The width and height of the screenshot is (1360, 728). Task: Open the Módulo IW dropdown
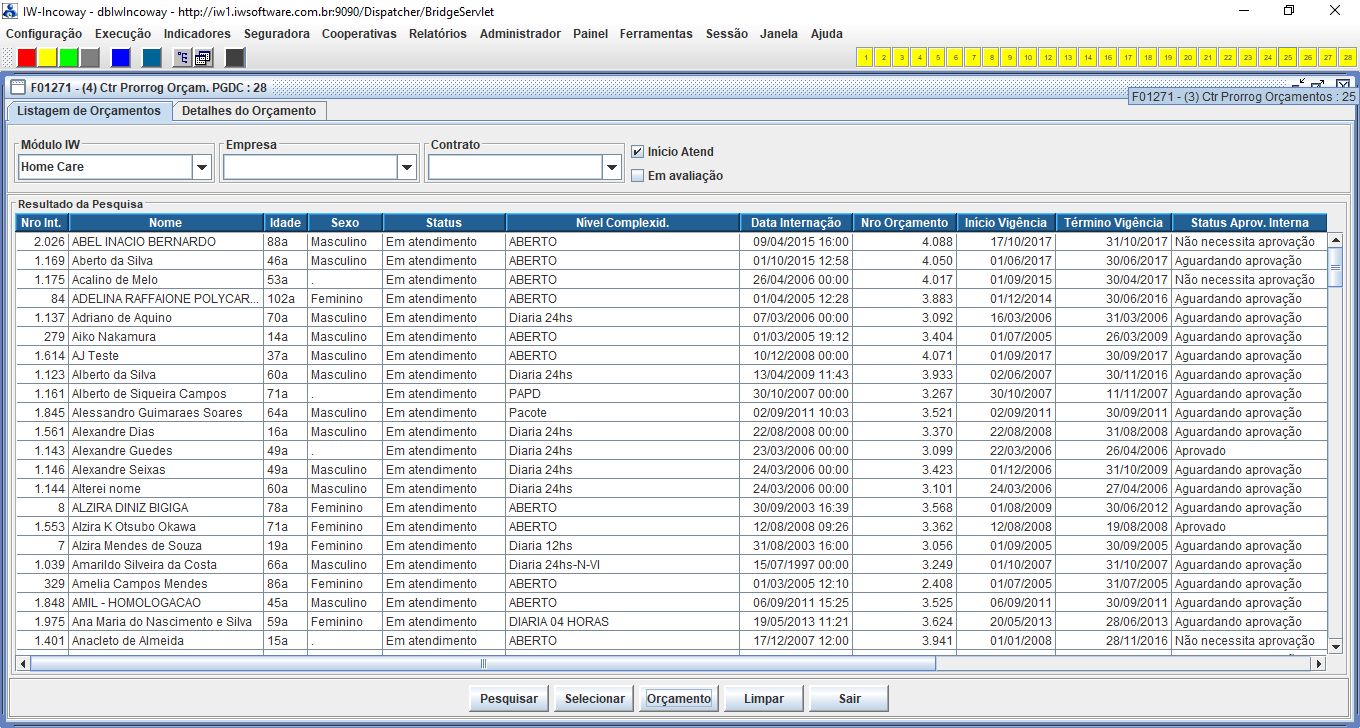pos(202,168)
